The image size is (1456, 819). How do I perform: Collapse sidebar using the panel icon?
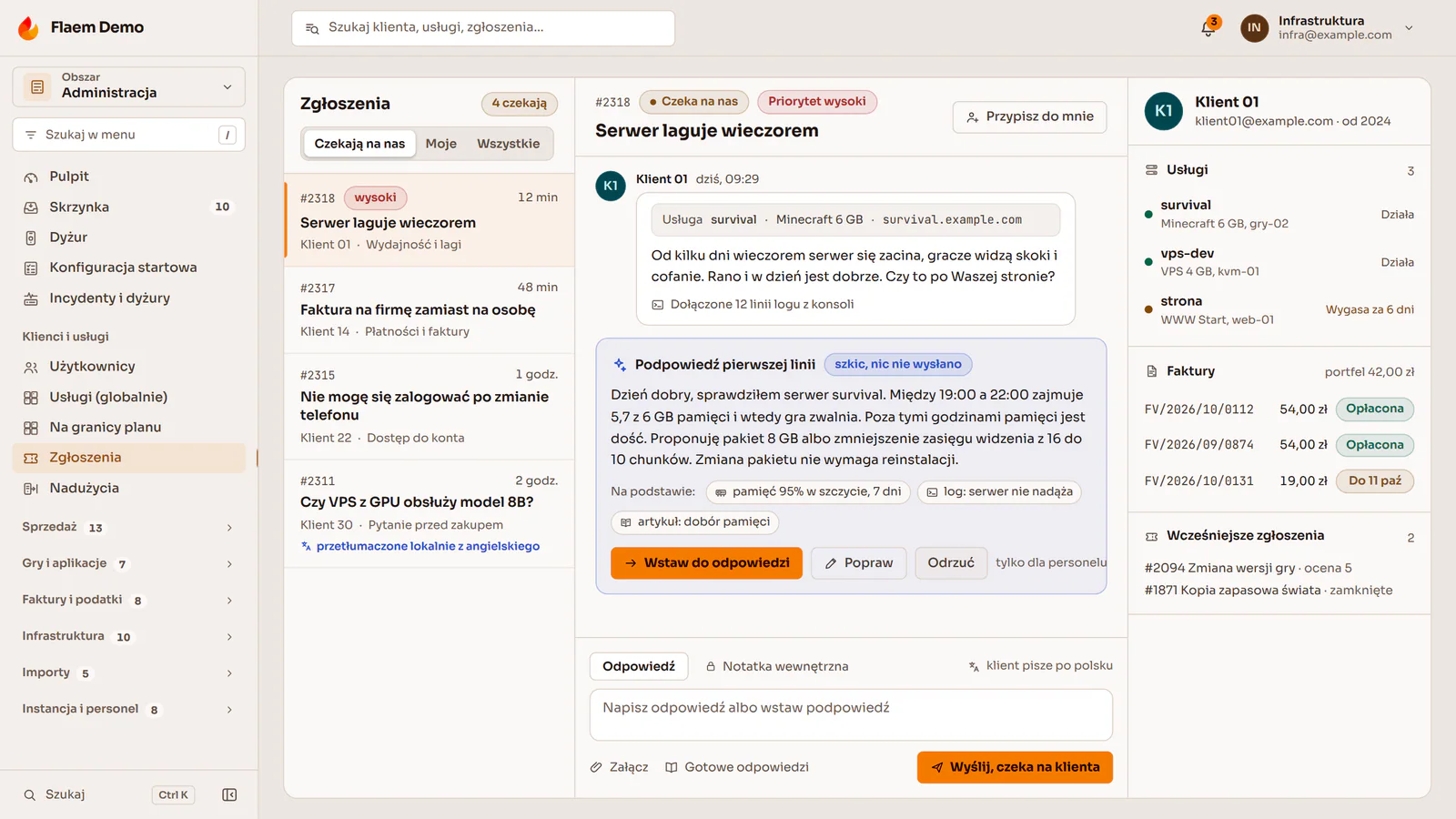(229, 794)
